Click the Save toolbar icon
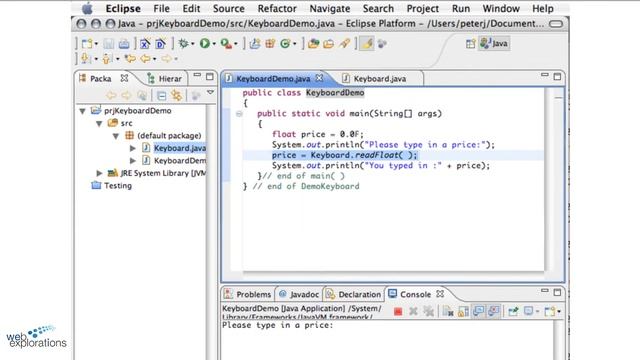Viewport: 640px width, 360px height. pyautogui.click(x=109, y=44)
